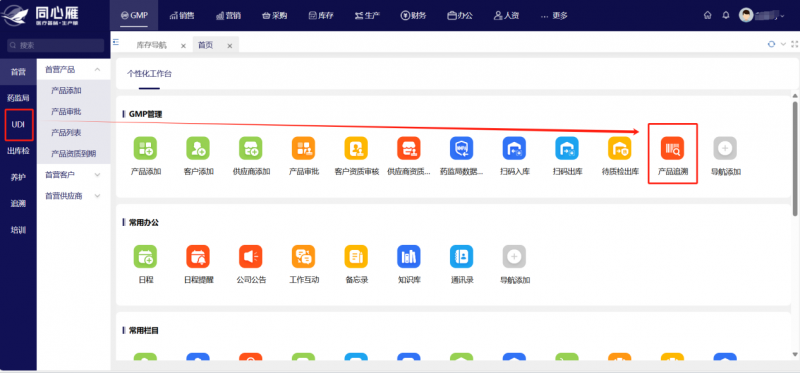Select the 办公 top navigation item
Screen dimensions: 800x373
(x=460, y=16)
